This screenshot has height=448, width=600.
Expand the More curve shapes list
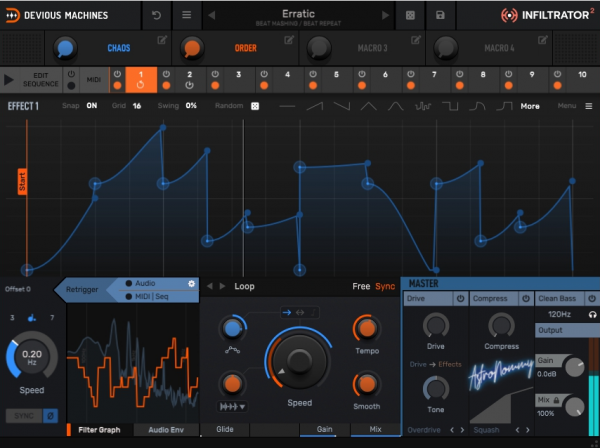pyautogui.click(x=530, y=105)
